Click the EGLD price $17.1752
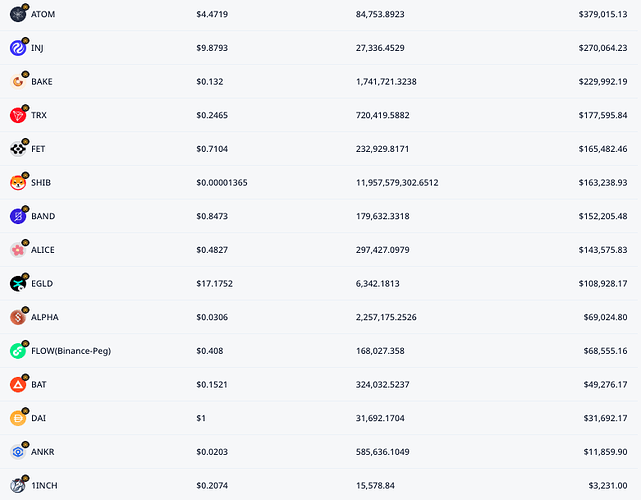 click(214, 284)
